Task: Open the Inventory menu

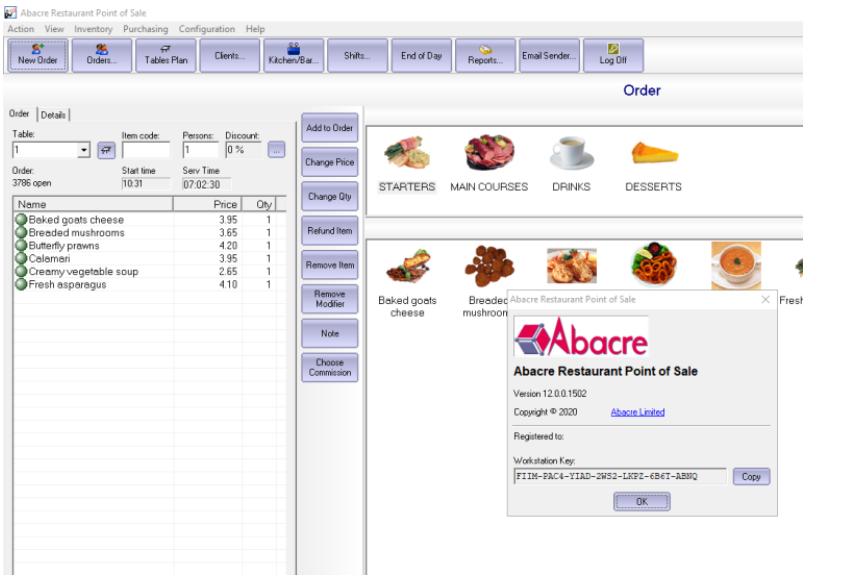Action: coord(93,29)
